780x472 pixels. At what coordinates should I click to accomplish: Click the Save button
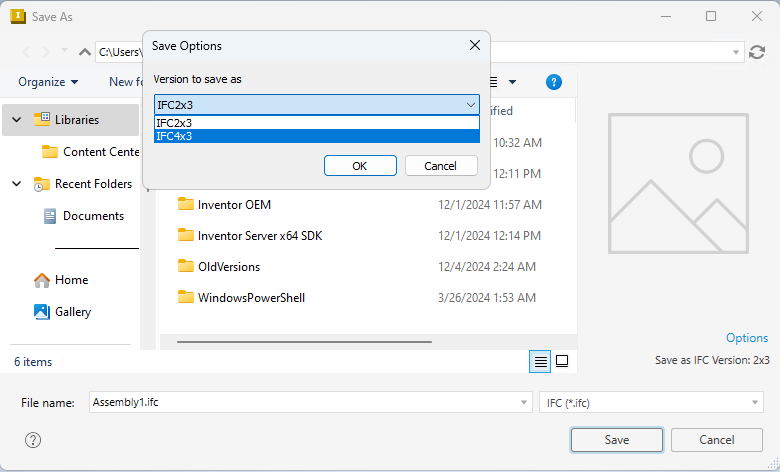click(616, 440)
